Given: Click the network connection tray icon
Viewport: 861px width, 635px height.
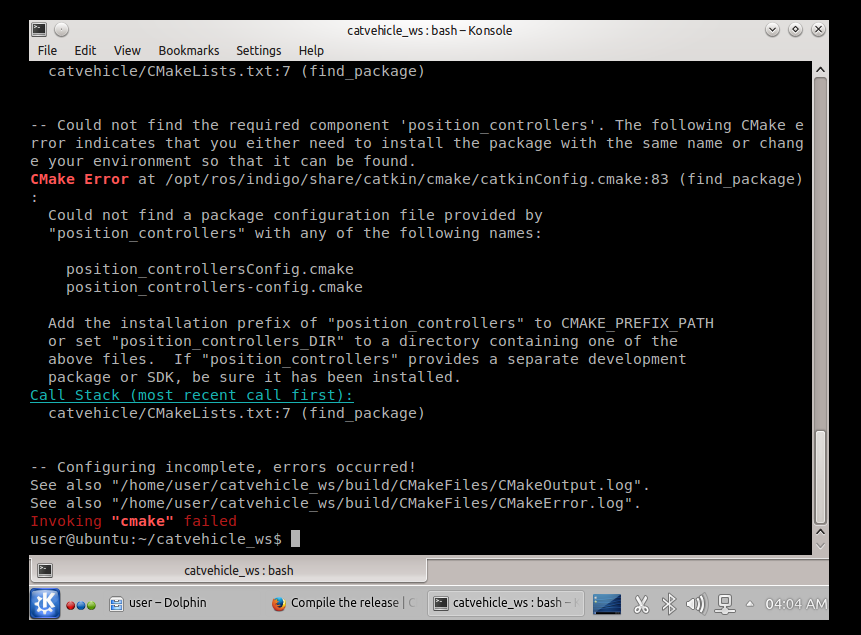Looking at the screenshot, I should coord(722,603).
